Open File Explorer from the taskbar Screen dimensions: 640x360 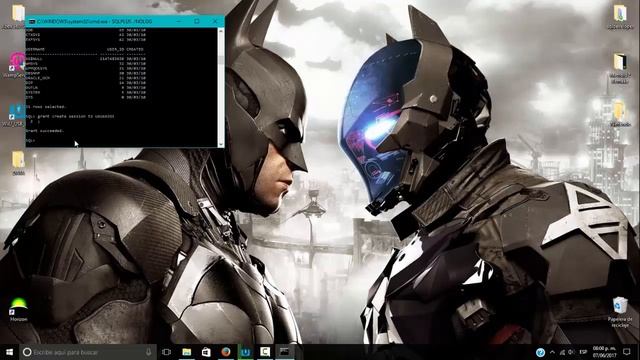click(187, 352)
